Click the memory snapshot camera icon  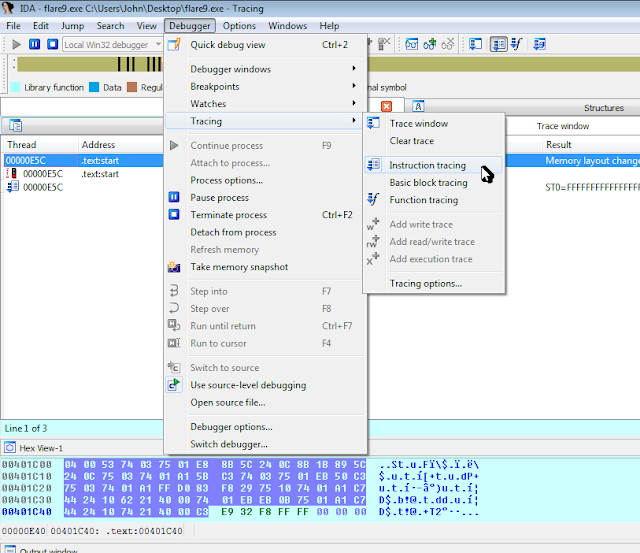pyautogui.click(x=174, y=267)
